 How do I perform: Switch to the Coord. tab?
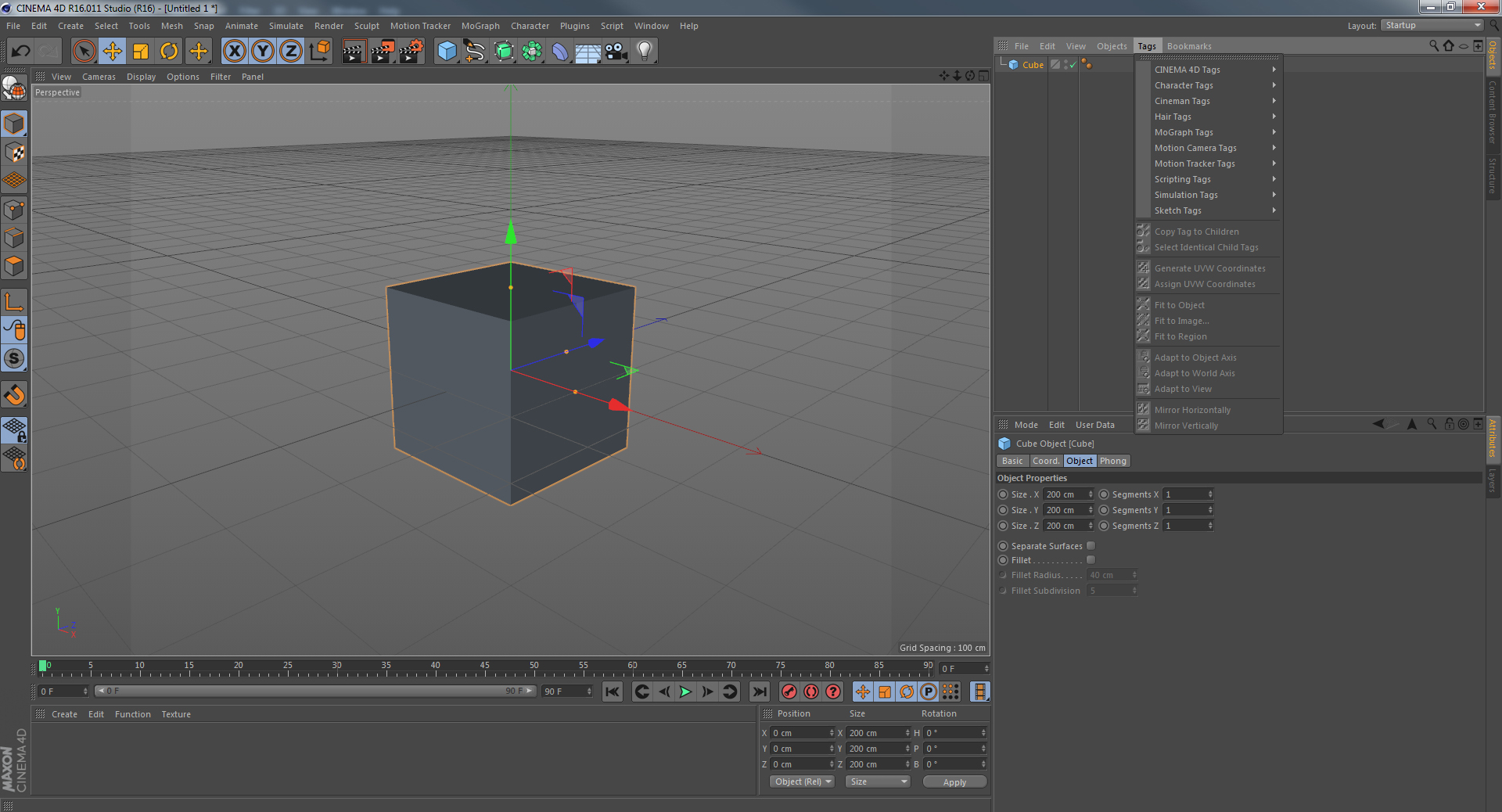pos(1045,461)
